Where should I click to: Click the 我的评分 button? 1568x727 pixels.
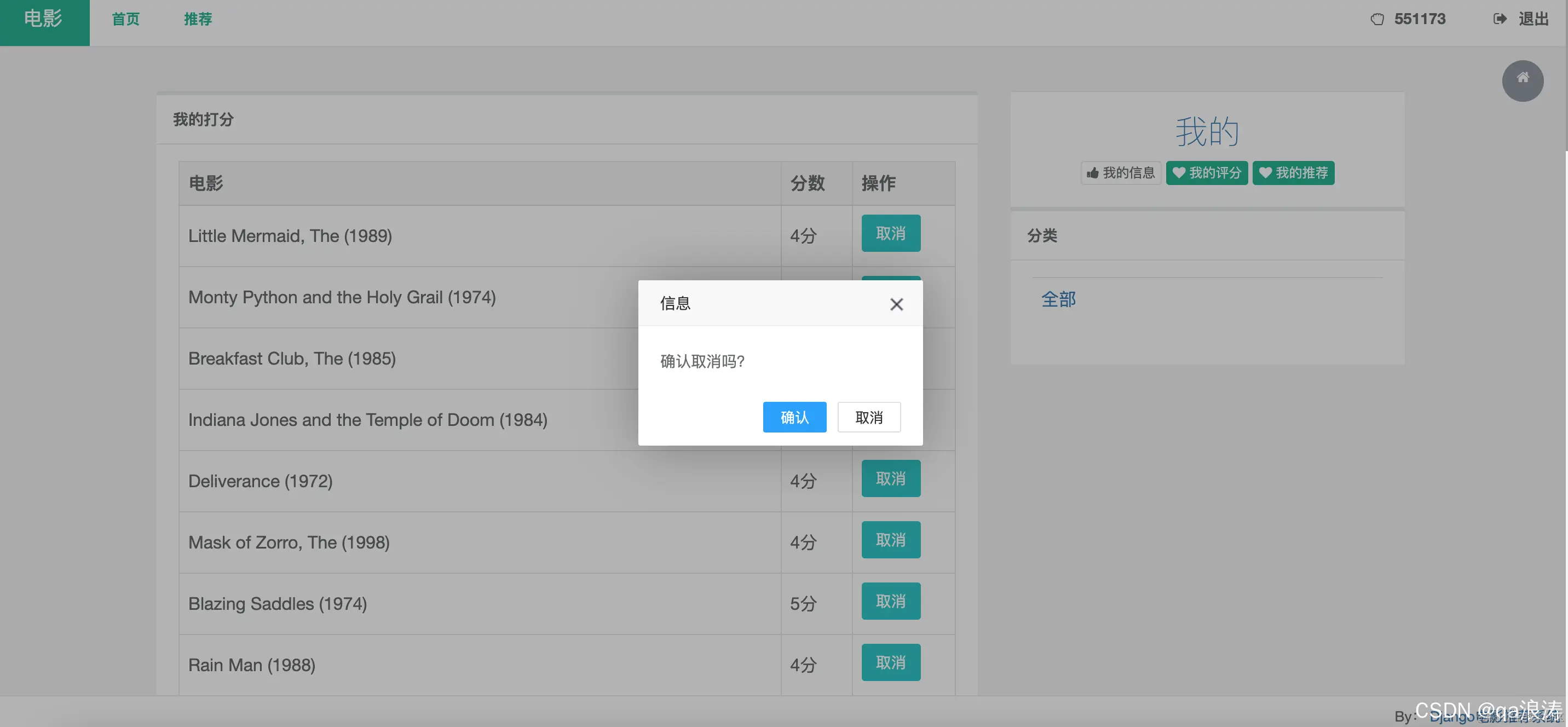pyautogui.click(x=1206, y=173)
